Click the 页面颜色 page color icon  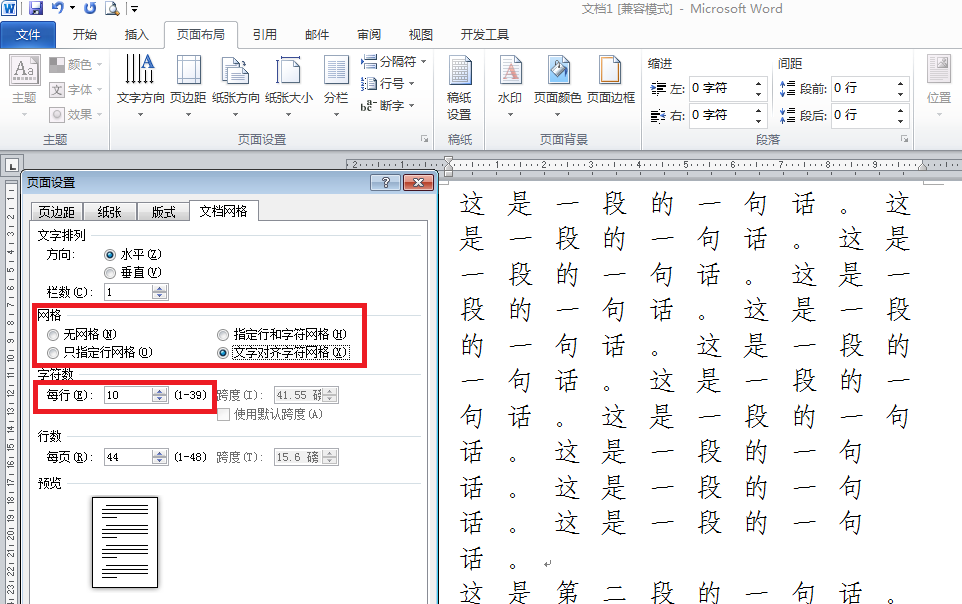coord(558,69)
